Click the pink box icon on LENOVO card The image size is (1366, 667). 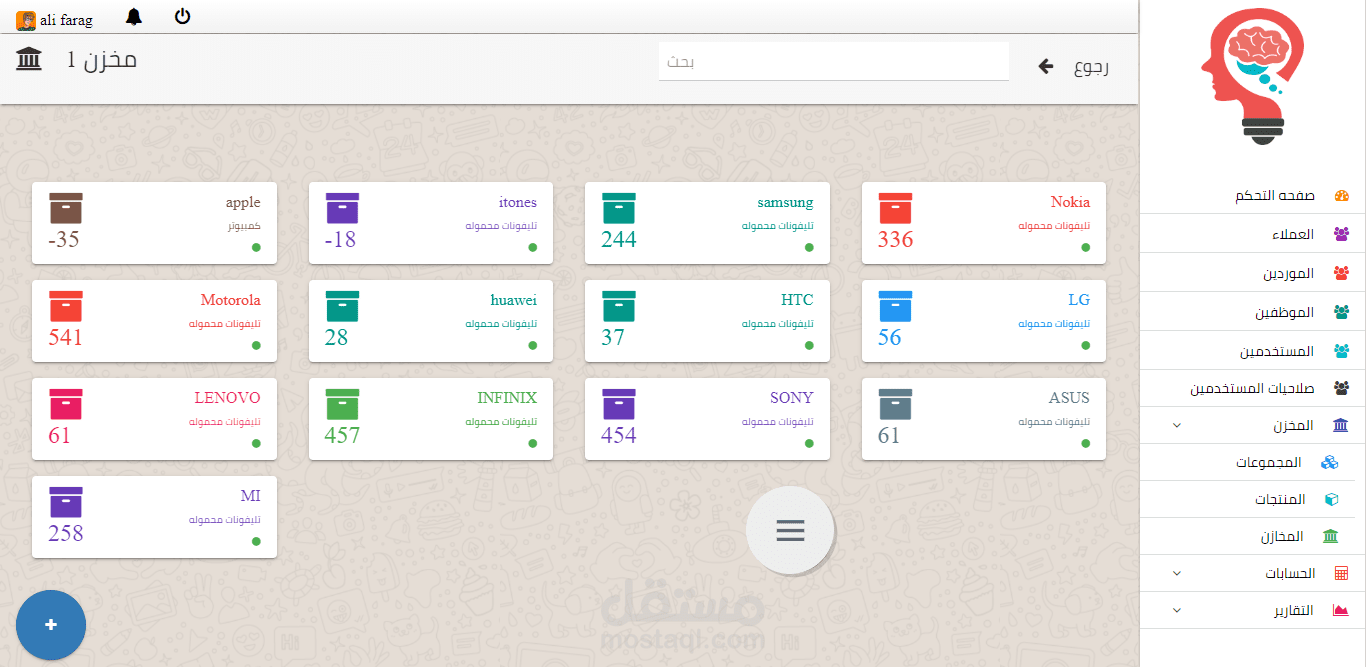65,404
